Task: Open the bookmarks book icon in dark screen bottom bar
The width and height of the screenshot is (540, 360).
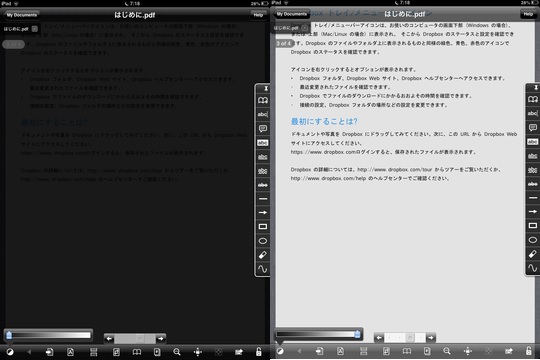Action: point(137,352)
